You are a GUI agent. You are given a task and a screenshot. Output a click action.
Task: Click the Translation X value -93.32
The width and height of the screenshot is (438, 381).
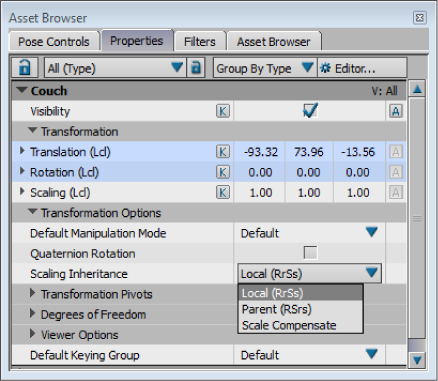(260, 152)
